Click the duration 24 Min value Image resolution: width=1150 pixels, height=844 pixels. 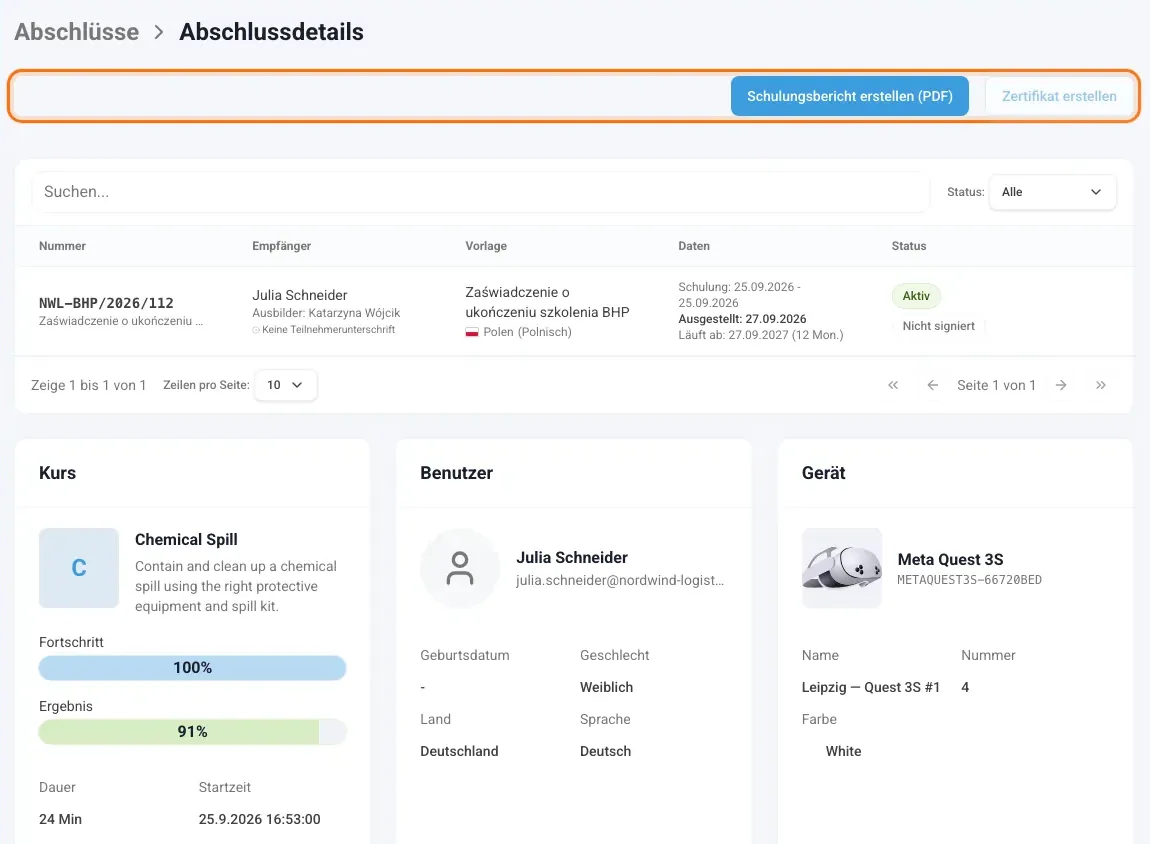click(x=60, y=819)
